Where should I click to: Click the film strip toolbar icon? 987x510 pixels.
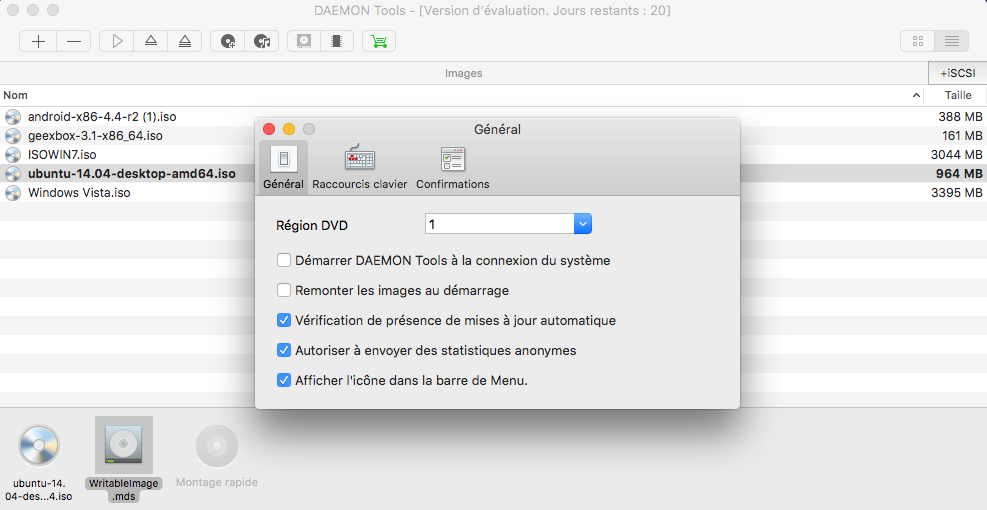click(337, 42)
